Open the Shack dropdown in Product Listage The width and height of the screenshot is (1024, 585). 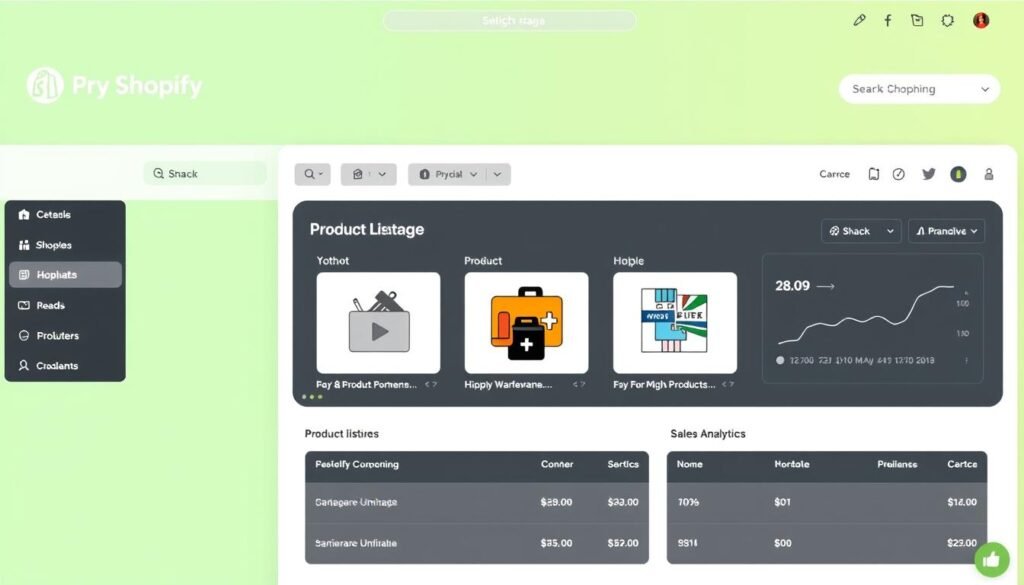tap(860, 230)
